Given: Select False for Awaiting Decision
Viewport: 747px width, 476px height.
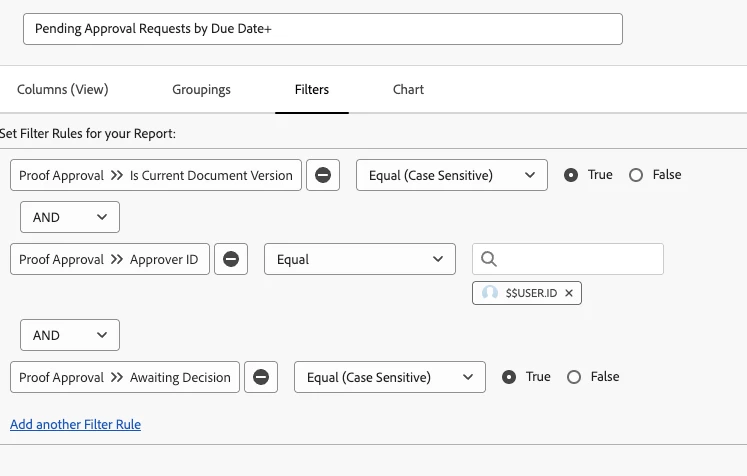Looking at the screenshot, I should click(x=574, y=377).
